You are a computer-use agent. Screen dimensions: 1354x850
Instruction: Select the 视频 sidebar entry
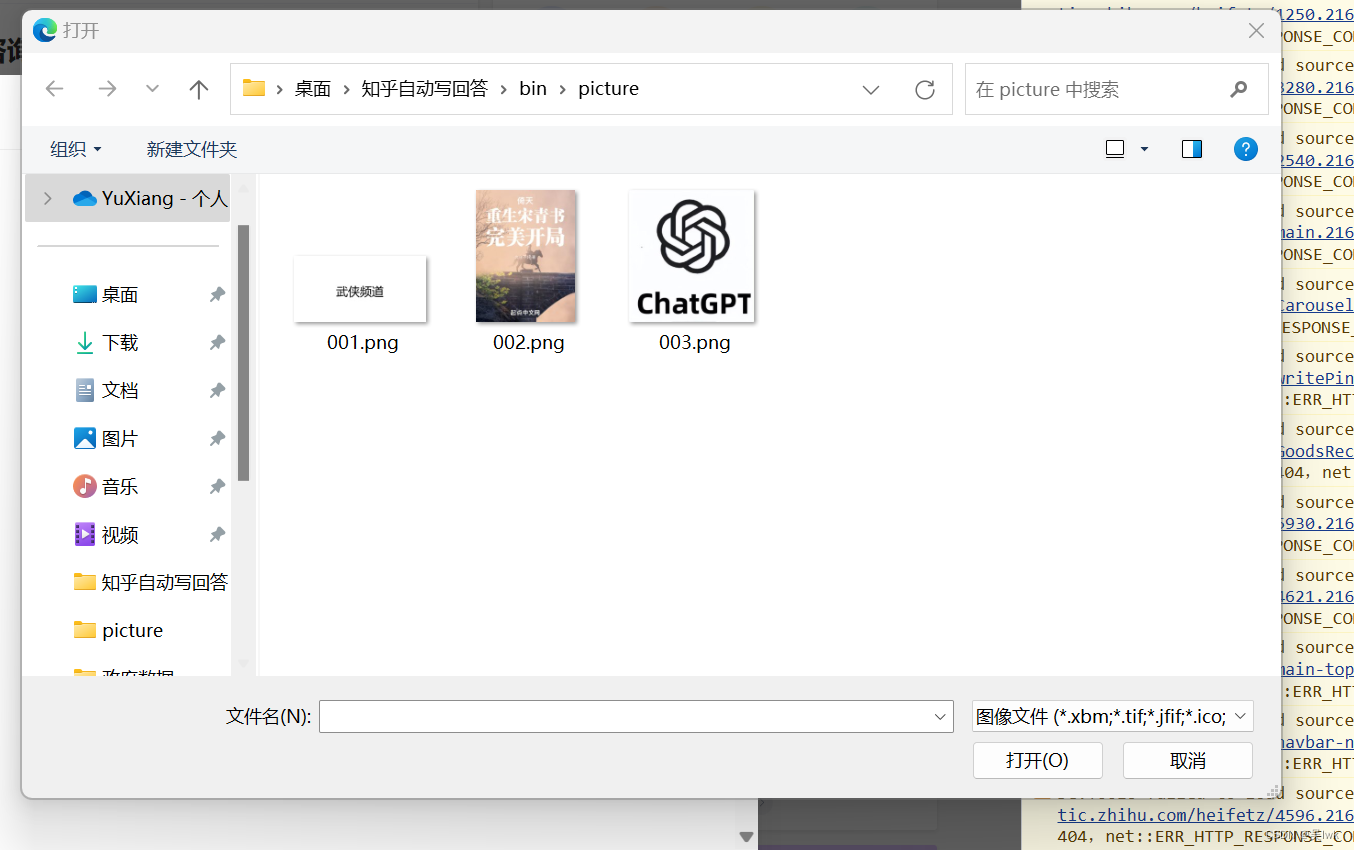pos(119,534)
